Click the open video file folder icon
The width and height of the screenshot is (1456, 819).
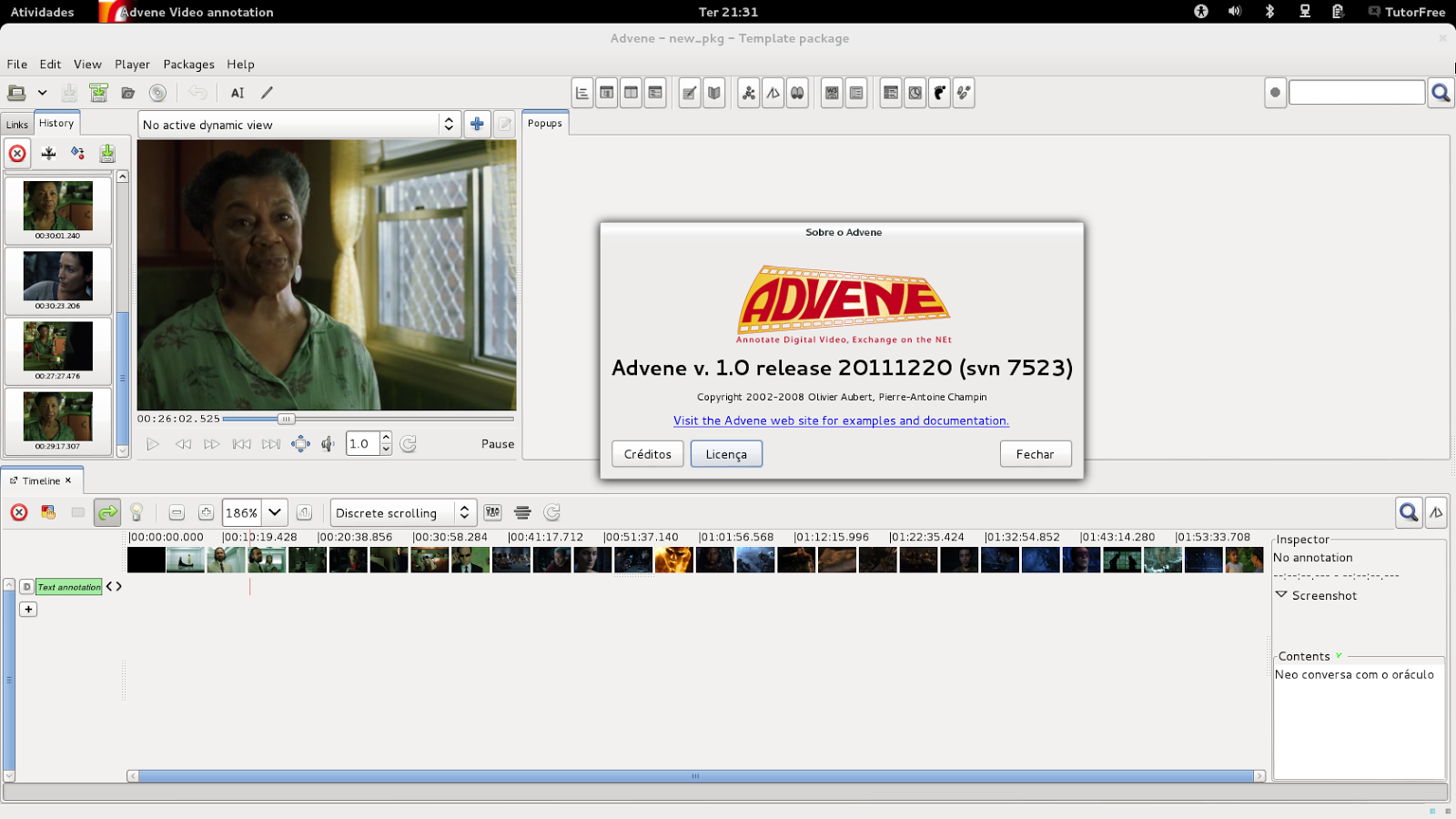128,93
